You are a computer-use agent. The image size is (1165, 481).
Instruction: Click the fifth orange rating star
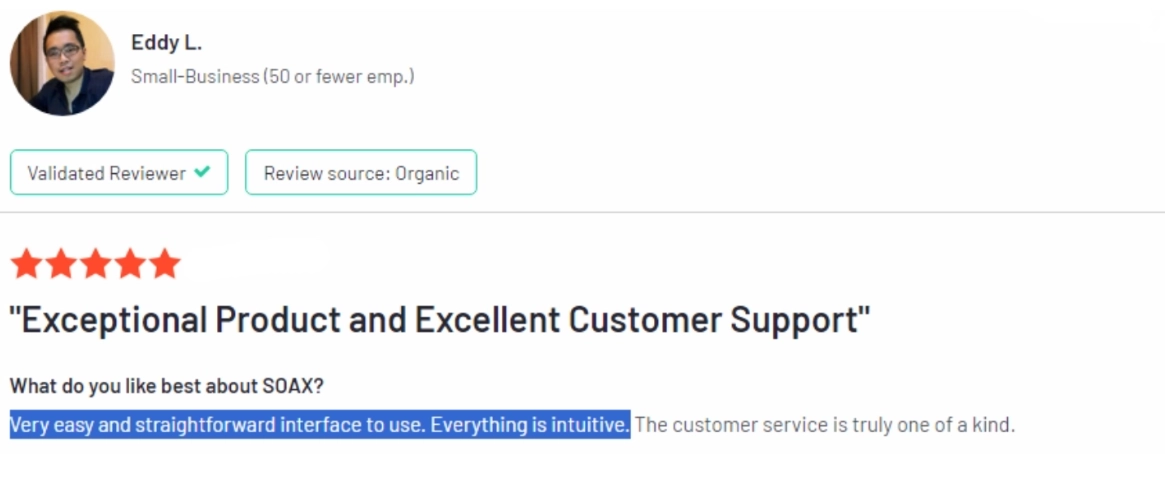click(x=165, y=264)
